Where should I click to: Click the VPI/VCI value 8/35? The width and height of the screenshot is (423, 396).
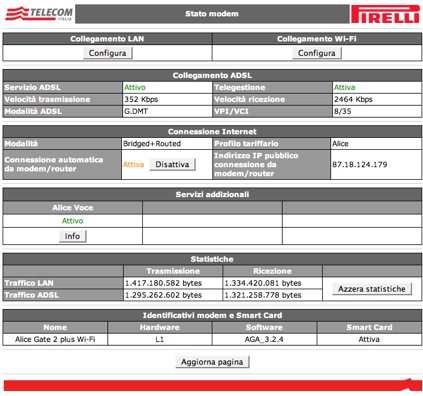(342, 111)
